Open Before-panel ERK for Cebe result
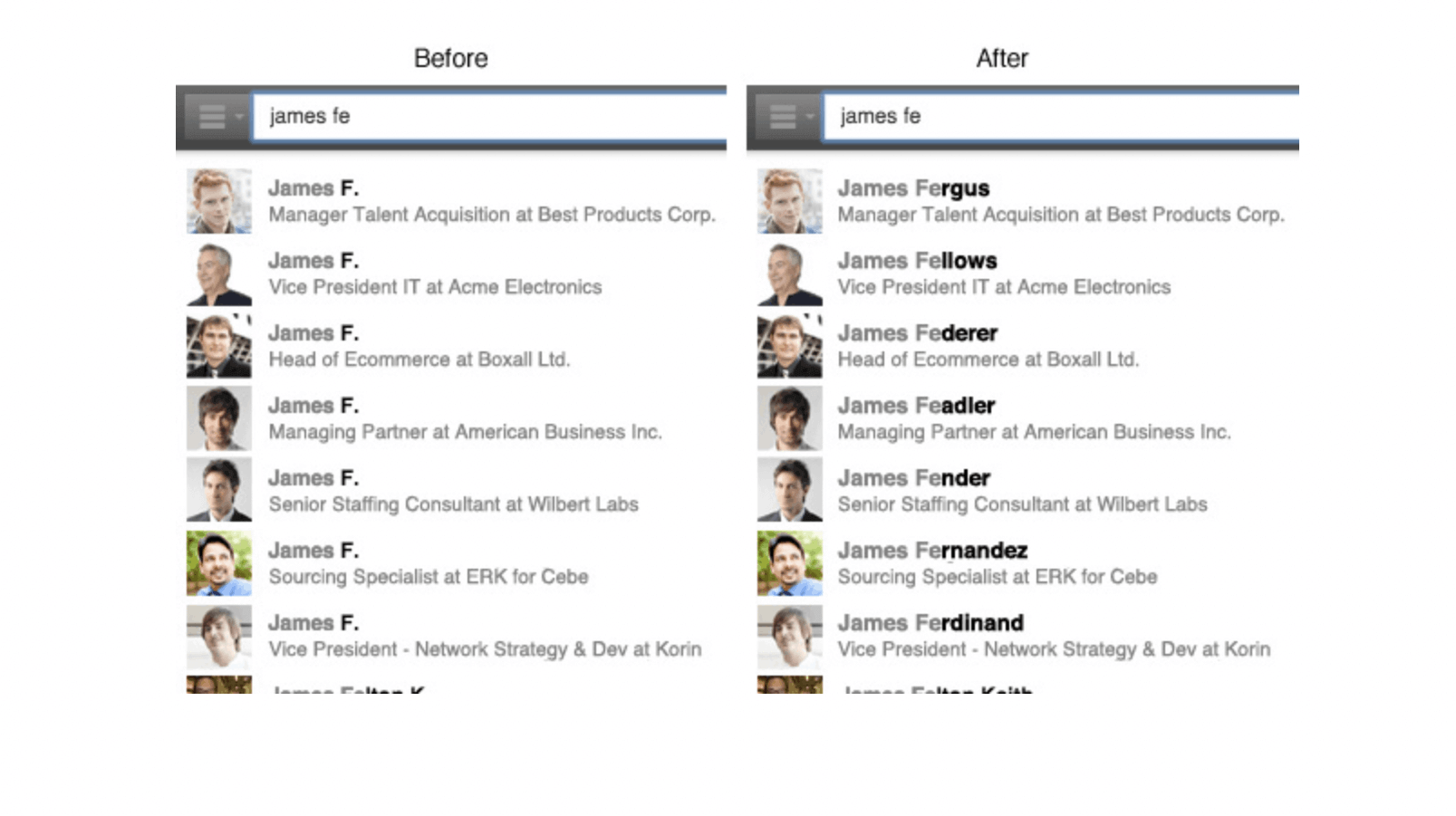 point(428,564)
